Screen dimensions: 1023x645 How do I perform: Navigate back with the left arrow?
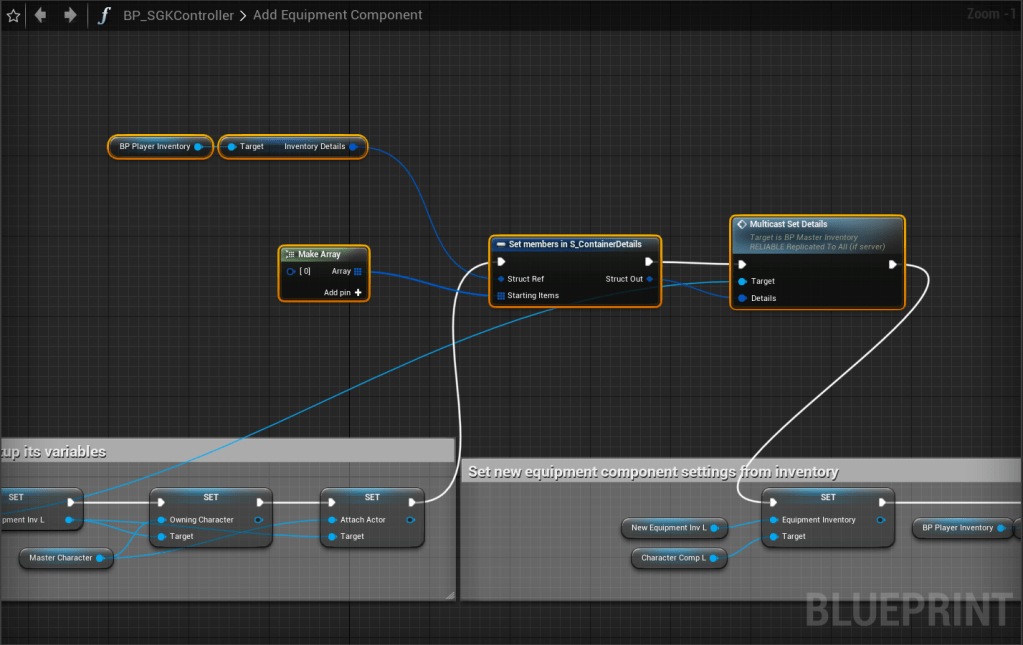click(41, 15)
